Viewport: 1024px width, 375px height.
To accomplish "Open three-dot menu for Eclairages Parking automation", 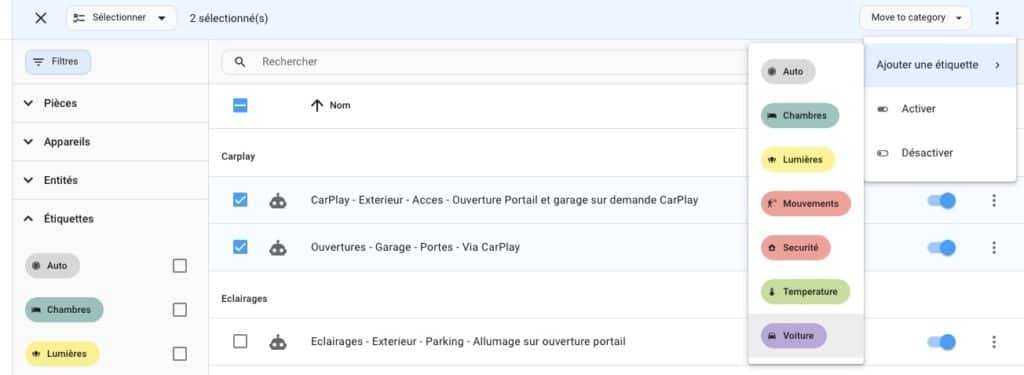I will [x=993, y=342].
